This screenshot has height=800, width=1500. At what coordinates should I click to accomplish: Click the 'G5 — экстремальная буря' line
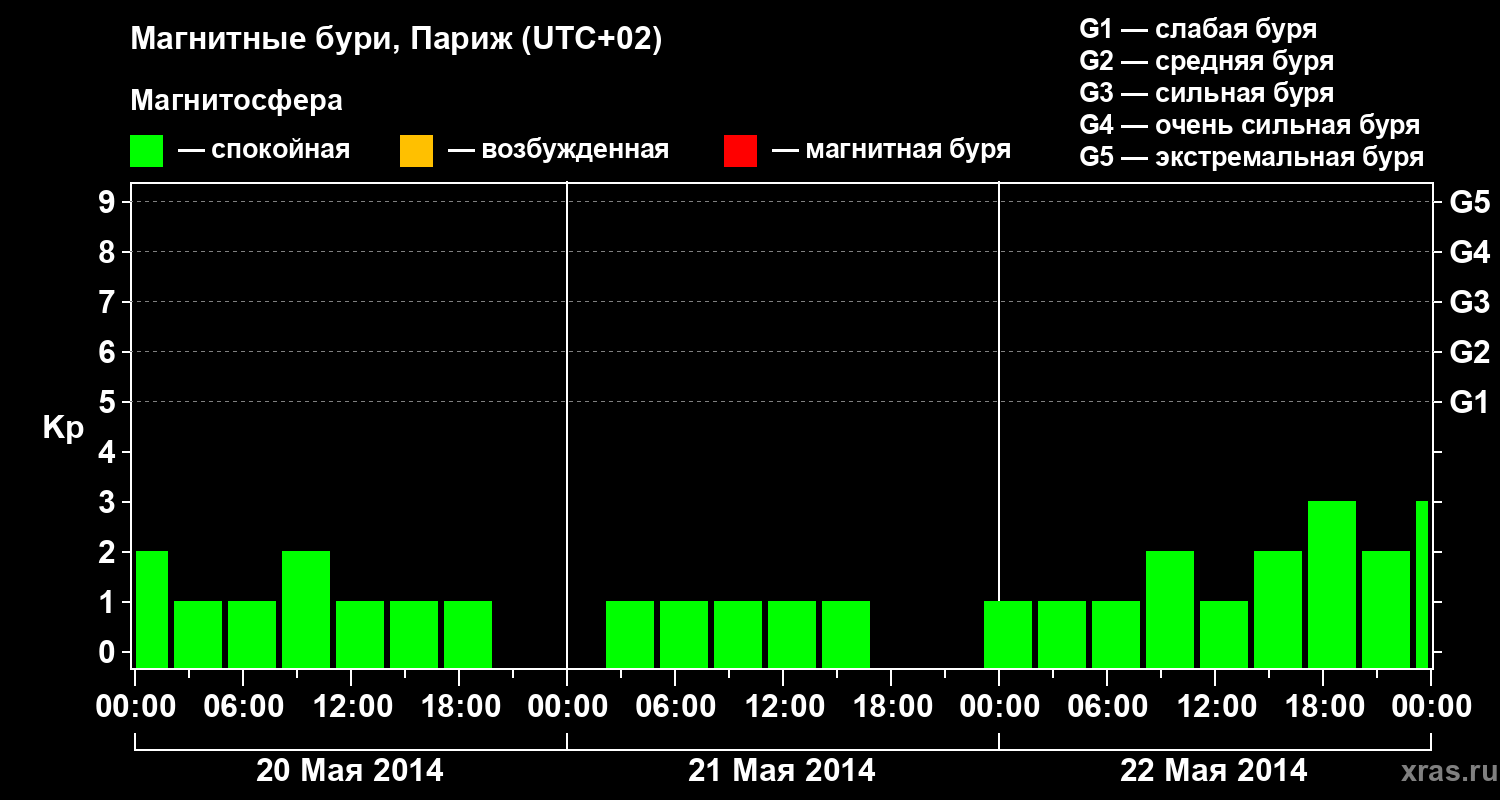tap(1252, 157)
